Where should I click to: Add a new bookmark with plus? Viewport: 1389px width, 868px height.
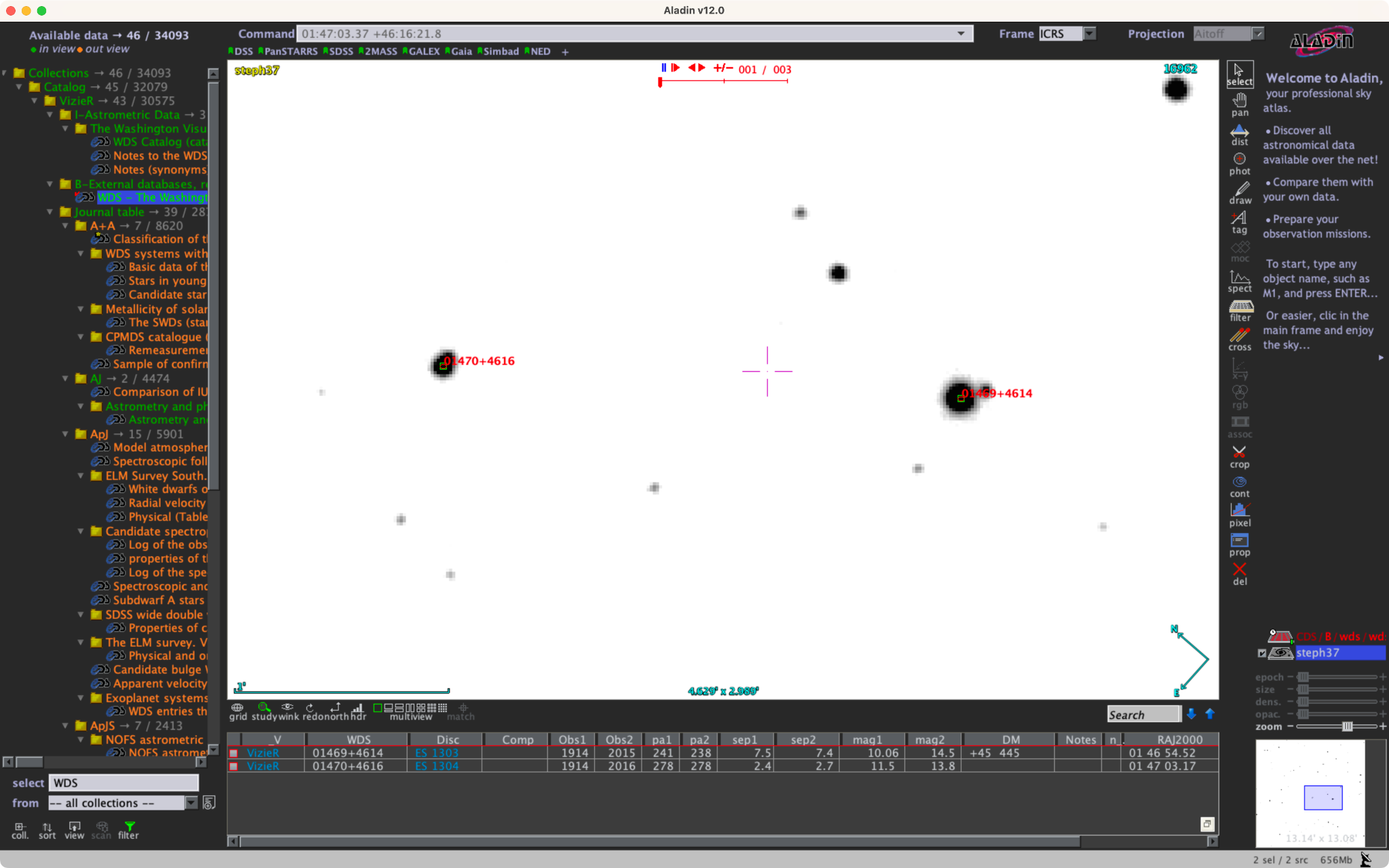565,52
